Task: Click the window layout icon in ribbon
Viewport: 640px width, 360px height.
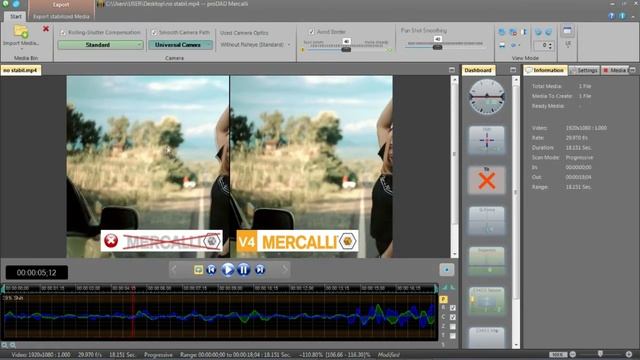Action: [567, 31]
